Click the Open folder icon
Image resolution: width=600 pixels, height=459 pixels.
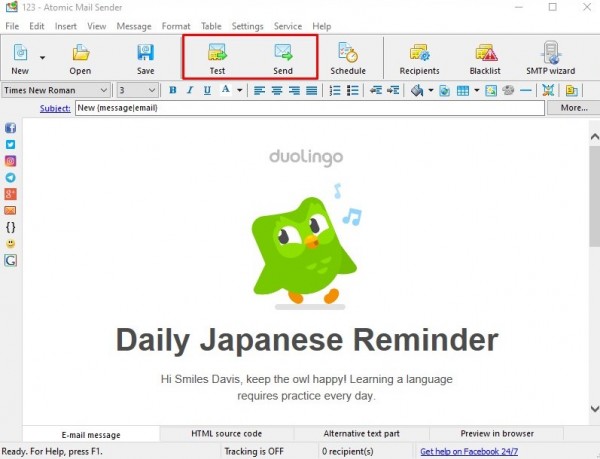click(81, 52)
